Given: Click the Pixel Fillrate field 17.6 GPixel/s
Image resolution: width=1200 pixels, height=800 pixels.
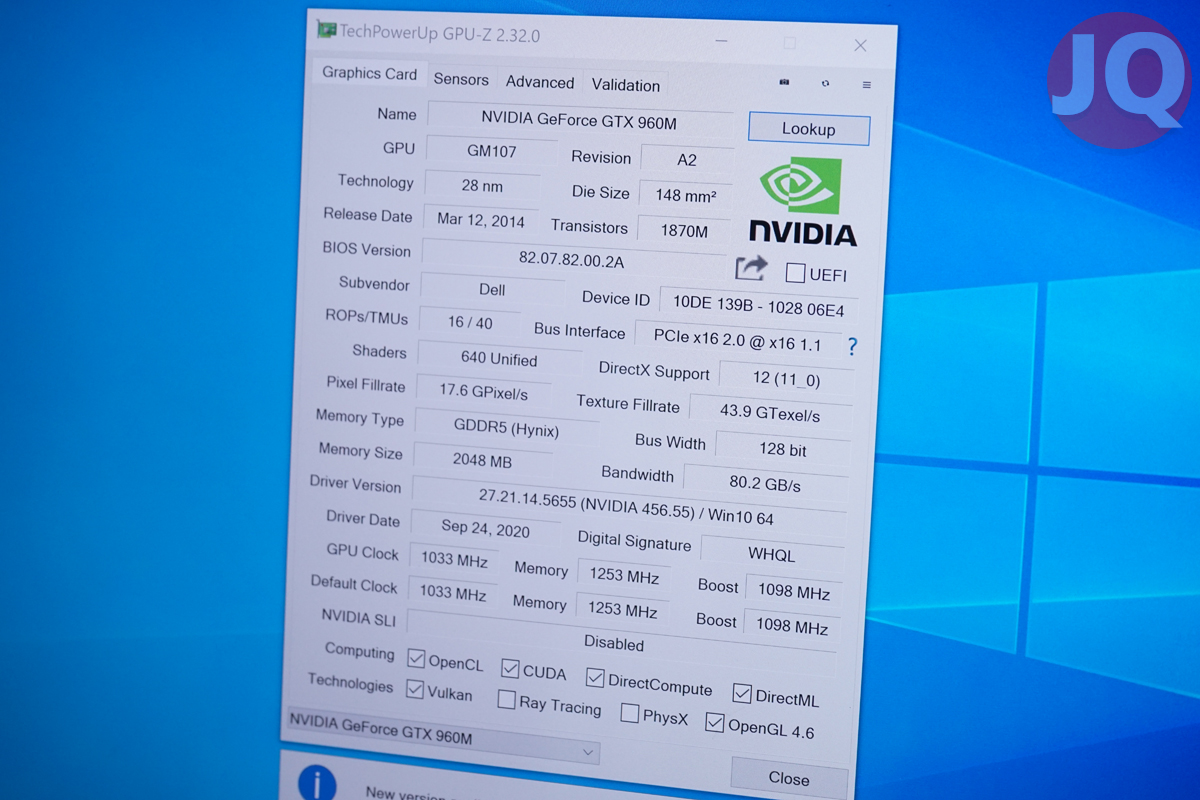Looking at the screenshot, I should [x=483, y=392].
